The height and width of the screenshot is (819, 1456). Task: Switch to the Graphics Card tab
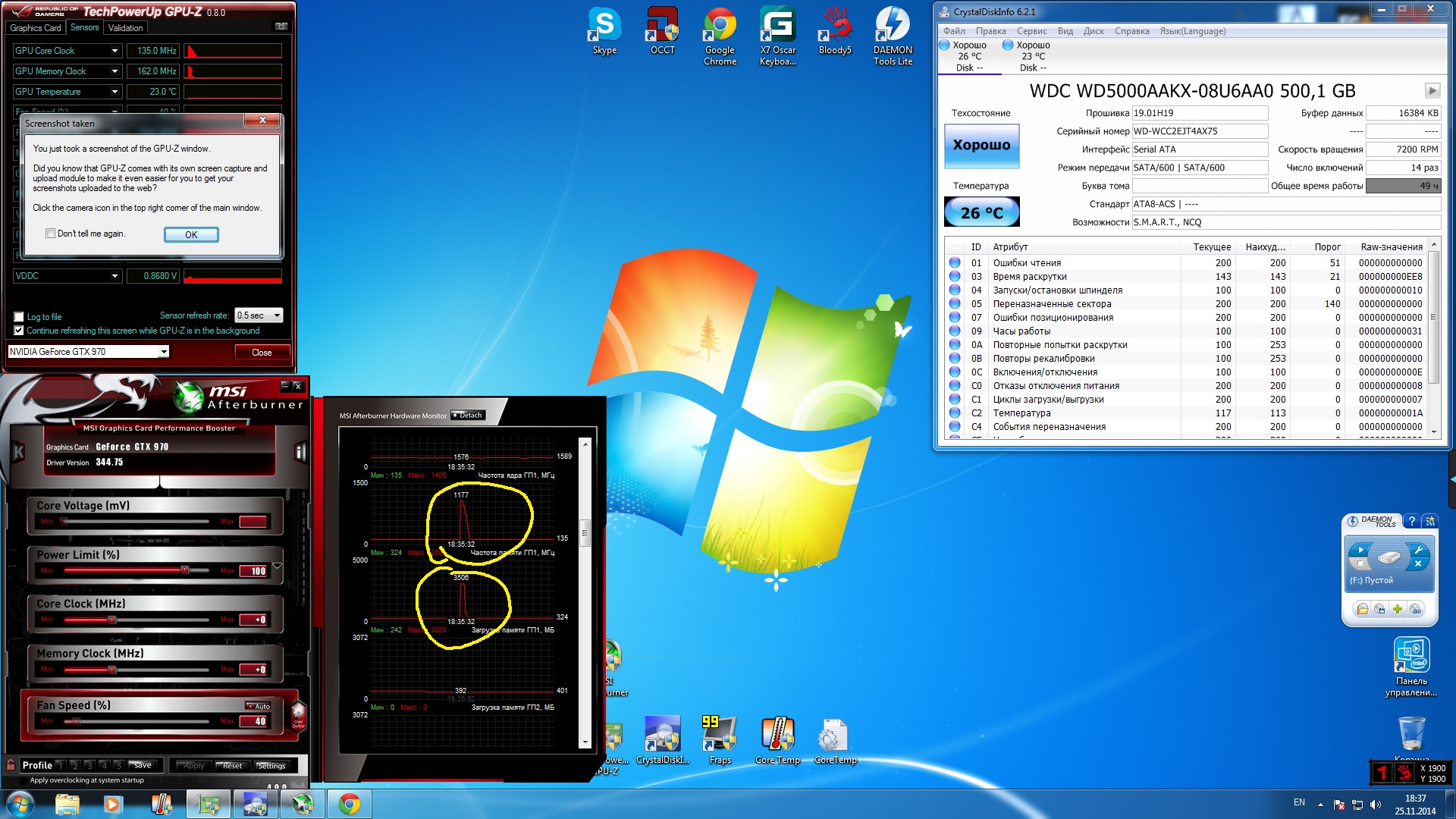tap(36, 28)
